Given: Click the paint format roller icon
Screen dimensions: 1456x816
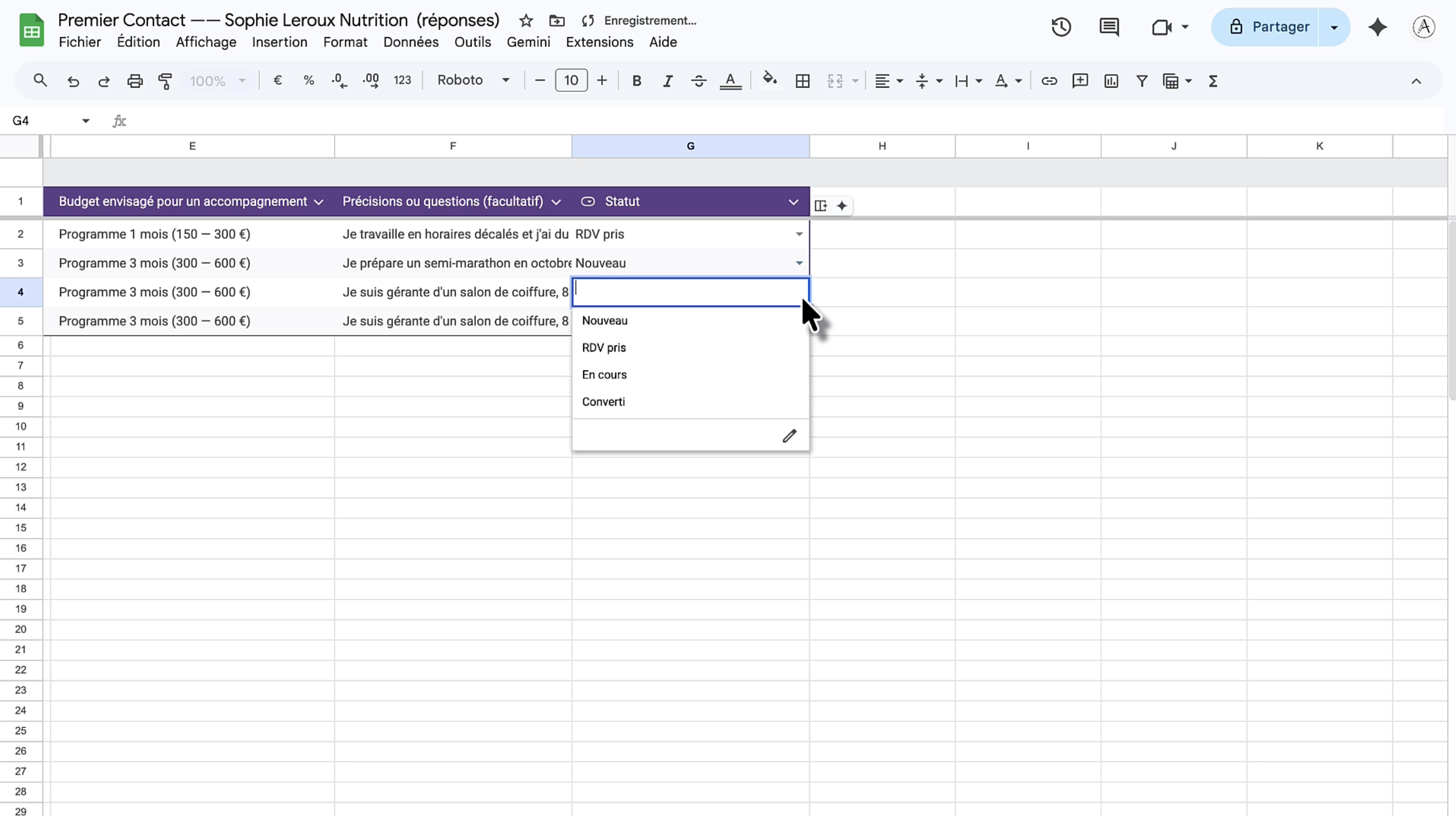Looking at the screenshot, I should pos(165,81).
